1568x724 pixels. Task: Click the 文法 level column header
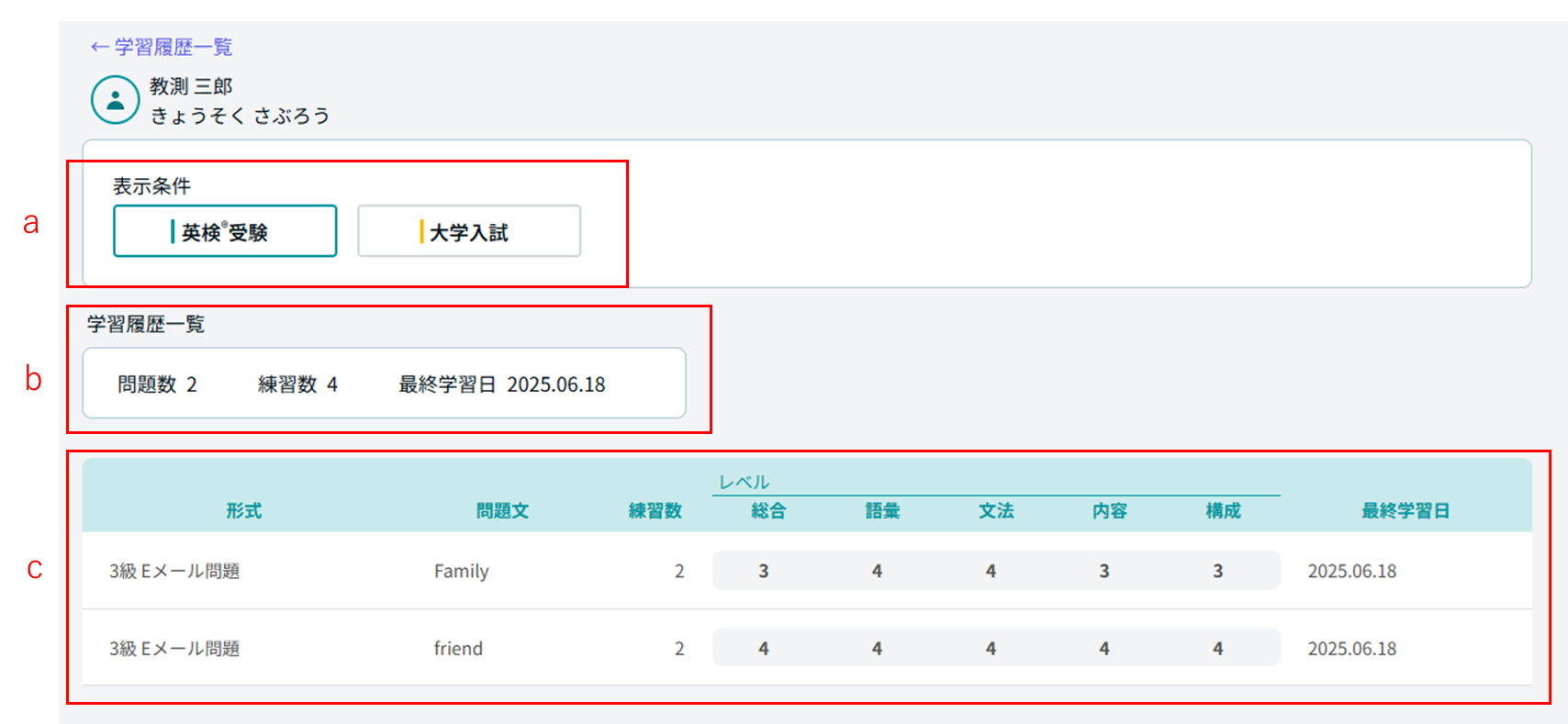pos(996,511)
